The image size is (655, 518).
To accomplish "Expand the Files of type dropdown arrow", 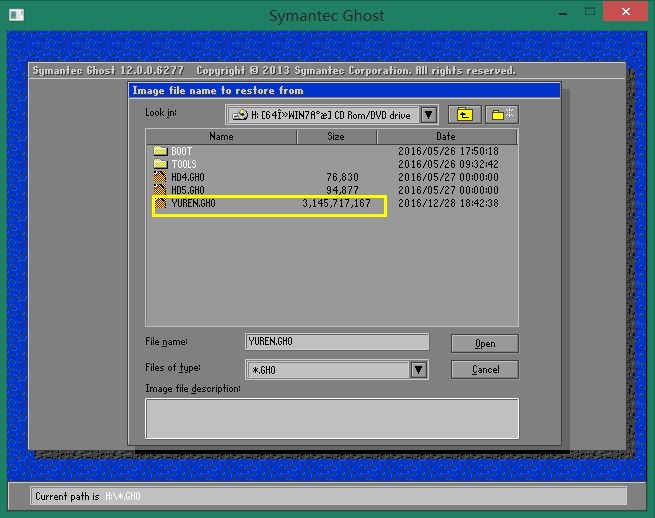I will coord(419,370).
